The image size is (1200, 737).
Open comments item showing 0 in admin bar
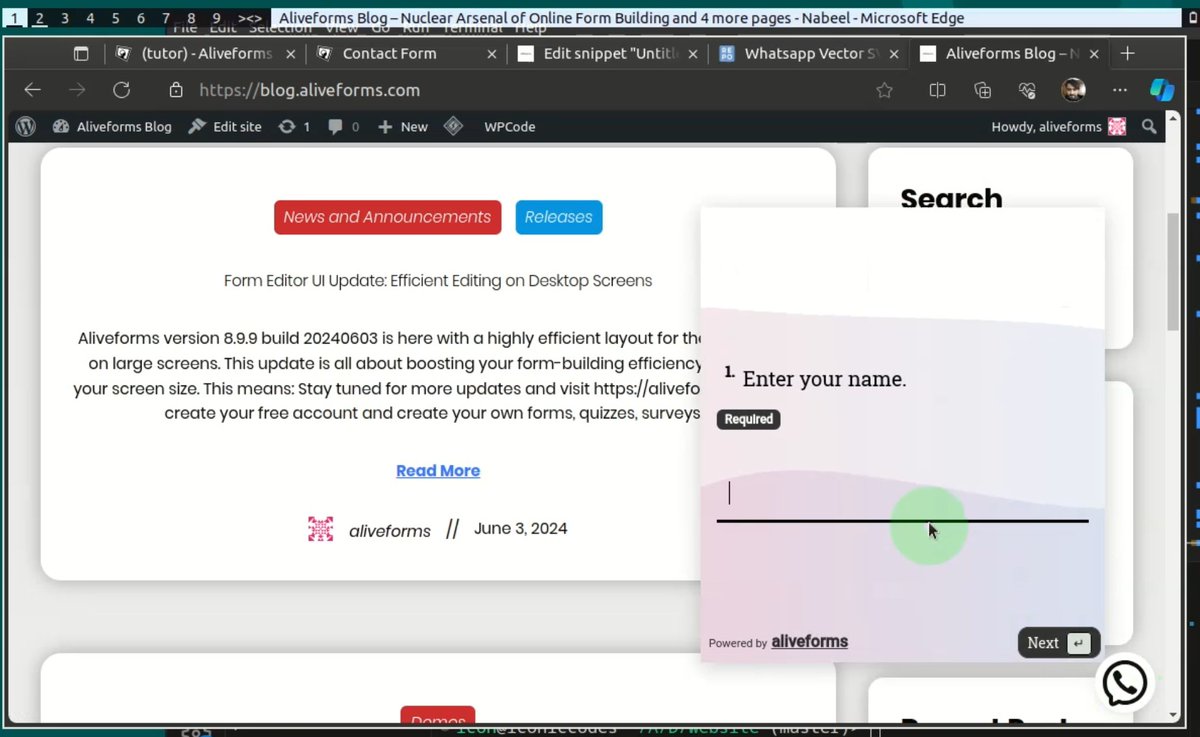tap(343, 127)
